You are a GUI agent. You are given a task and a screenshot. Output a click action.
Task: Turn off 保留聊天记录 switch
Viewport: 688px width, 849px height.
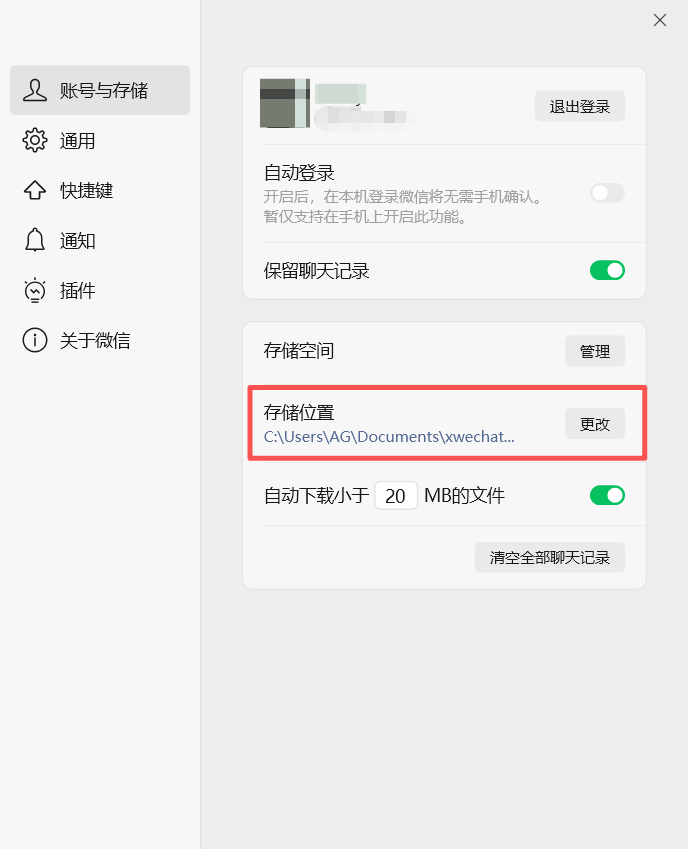607,270
